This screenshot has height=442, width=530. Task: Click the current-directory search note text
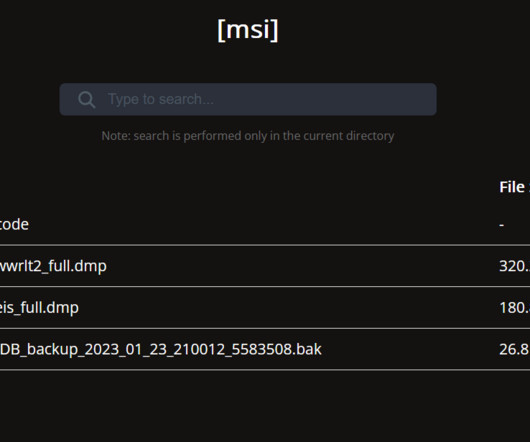coord(248,136)
